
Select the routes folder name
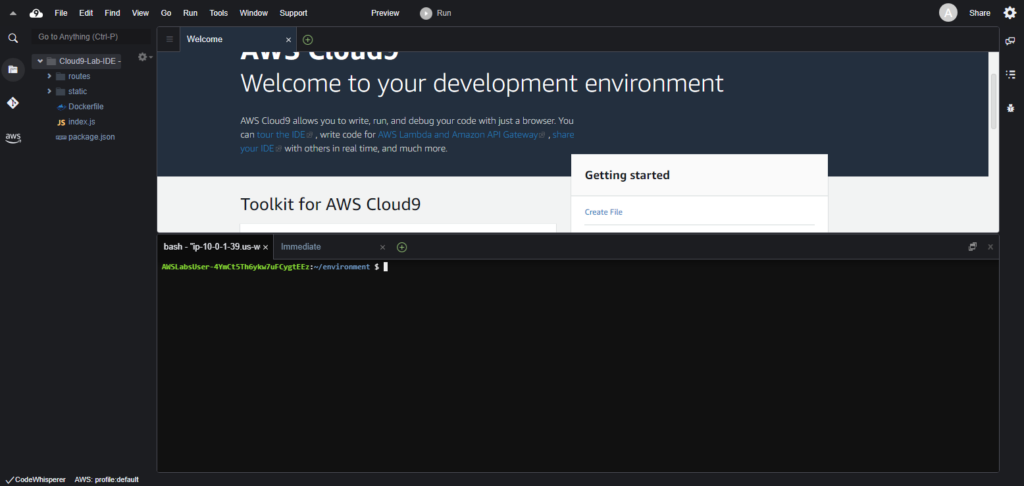point(79,76)
